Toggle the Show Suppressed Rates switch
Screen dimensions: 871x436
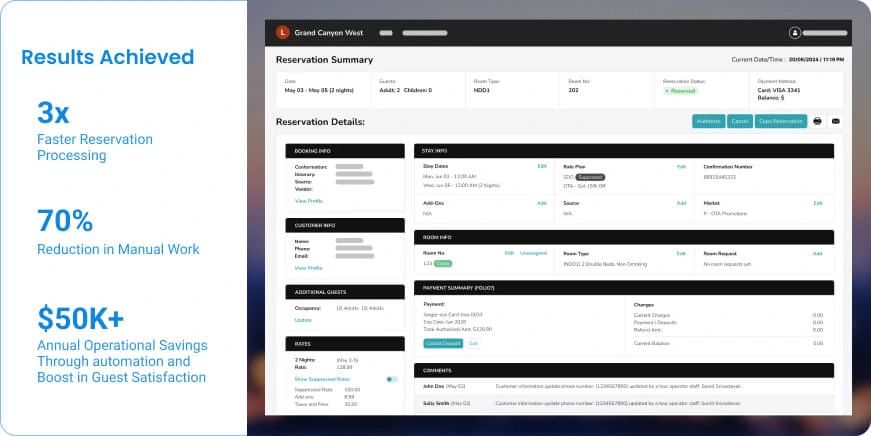(x=392, y=379)
